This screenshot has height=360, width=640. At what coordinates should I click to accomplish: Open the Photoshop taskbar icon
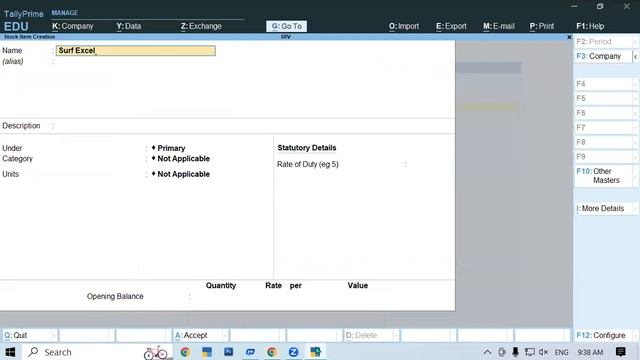pyautogui.click(x=229, y=352)
